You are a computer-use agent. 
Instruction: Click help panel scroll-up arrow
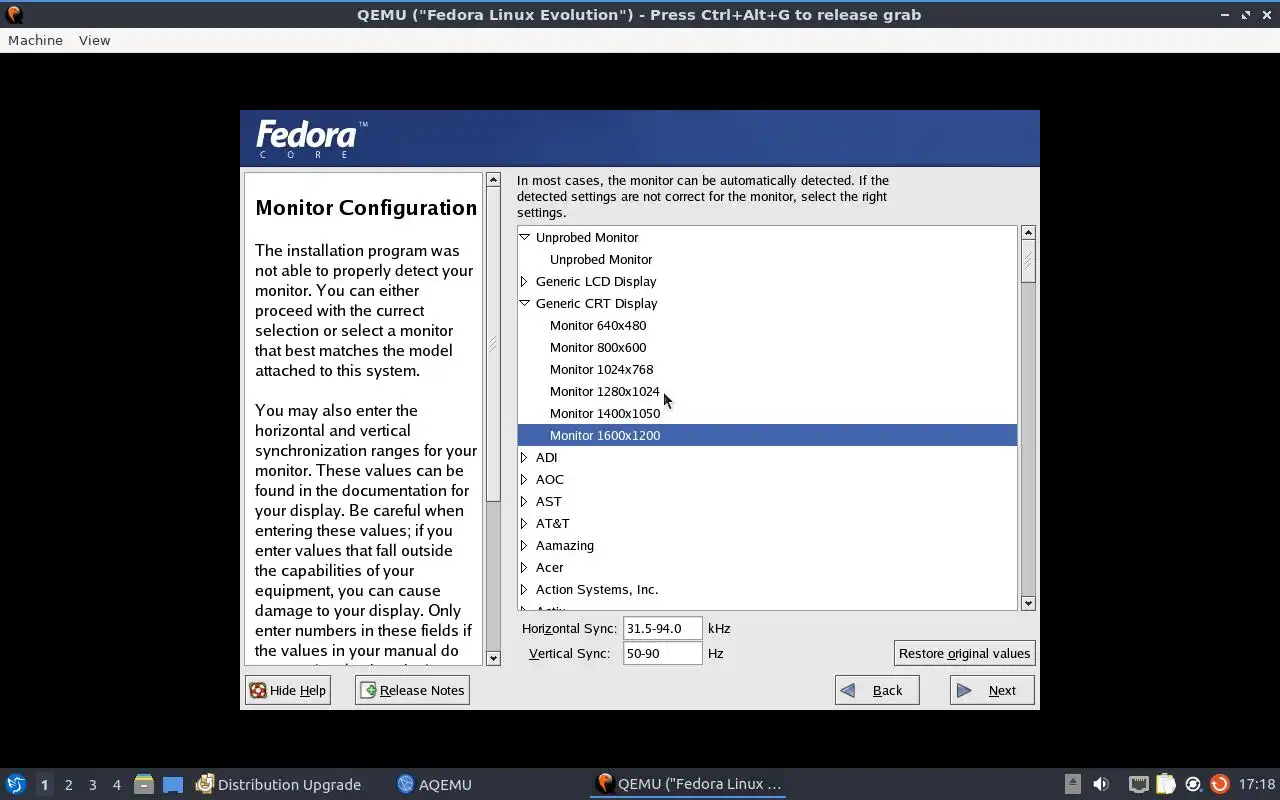(x=493, y=180)
